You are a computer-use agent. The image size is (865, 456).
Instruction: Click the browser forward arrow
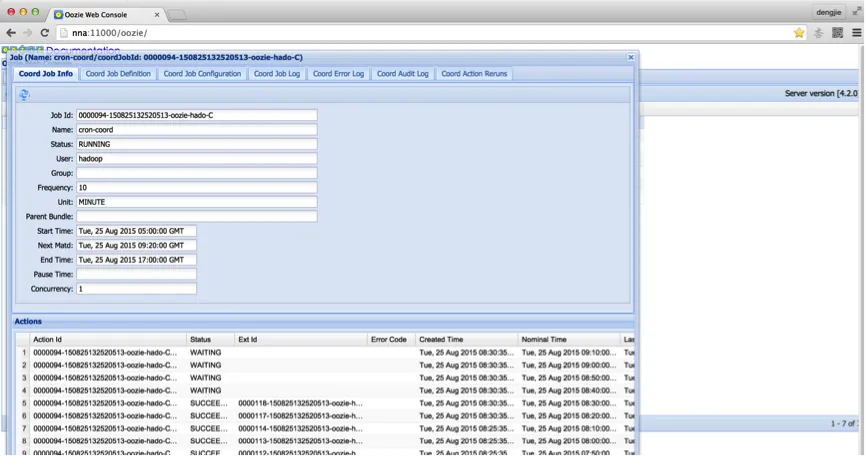pyautogui.click(x=28, y=33)
